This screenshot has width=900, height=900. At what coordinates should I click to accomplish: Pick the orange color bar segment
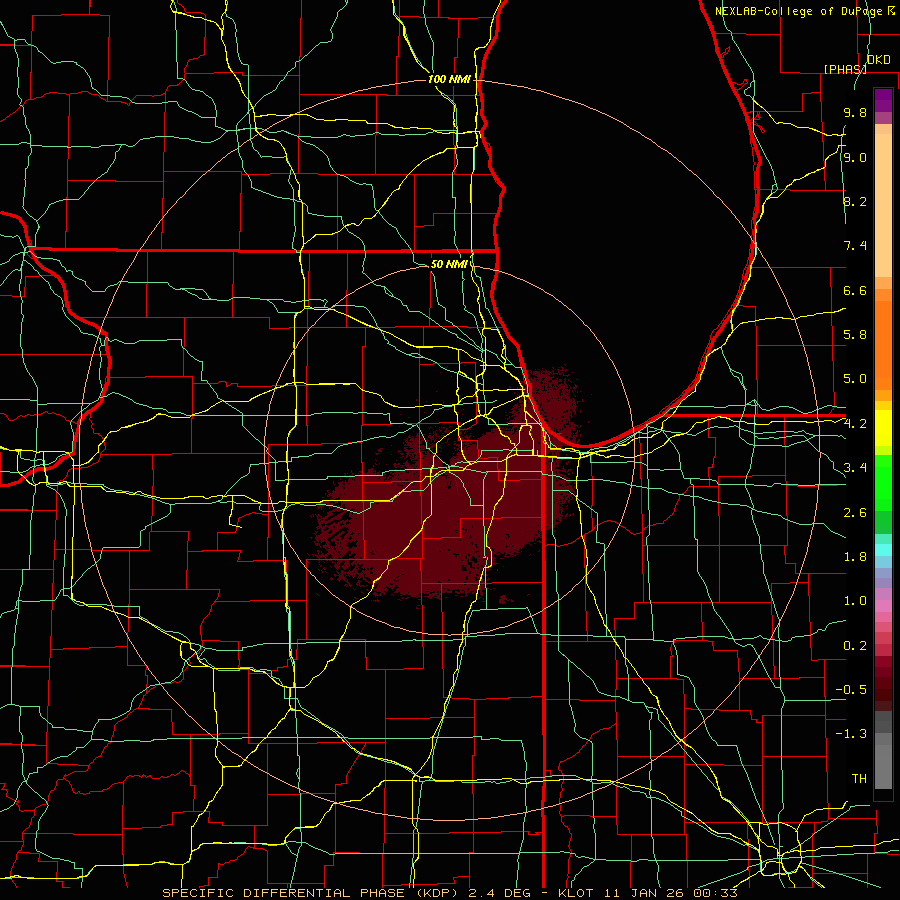883,345
